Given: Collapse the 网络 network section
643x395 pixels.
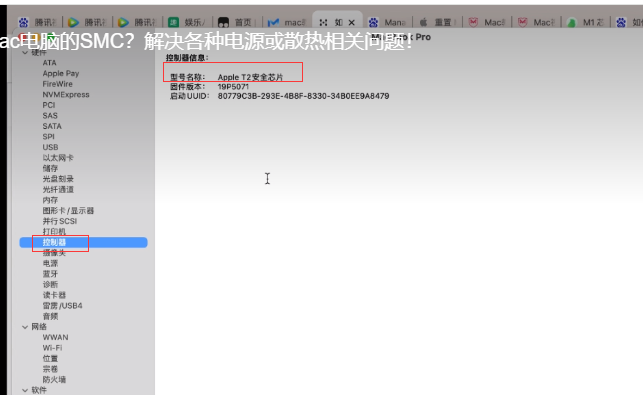Looking at the screenshot, I should [25, 327].
